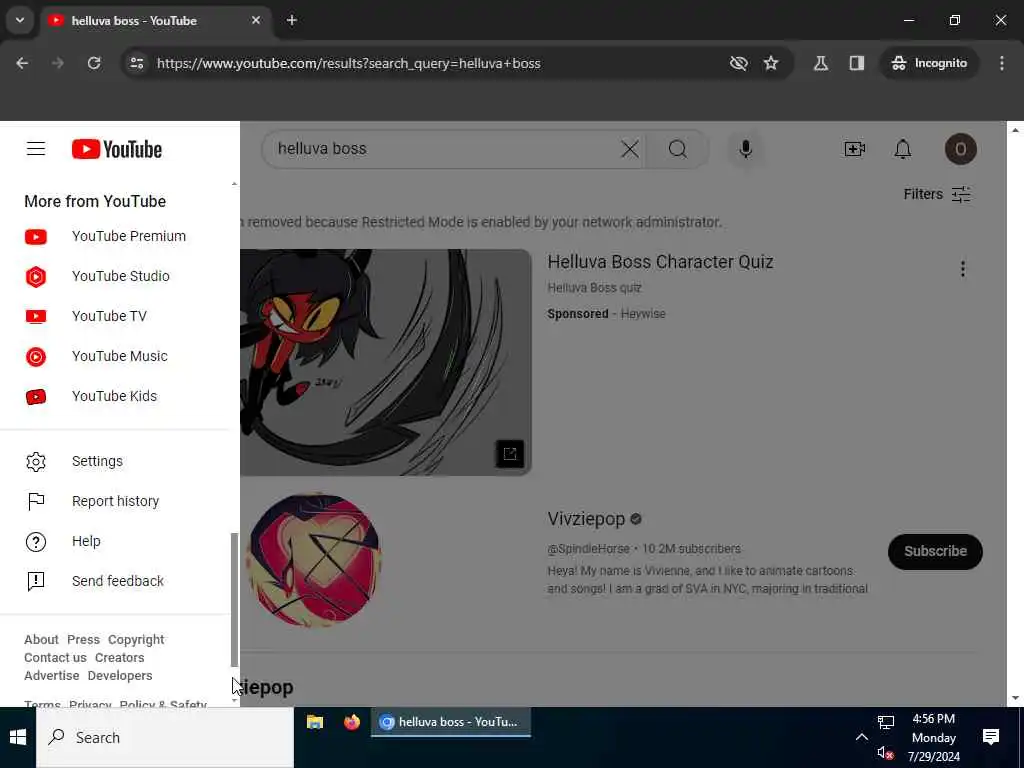
Task: Click the Copyright footer link
Action: pyautogui.click(x=136, y=639)
